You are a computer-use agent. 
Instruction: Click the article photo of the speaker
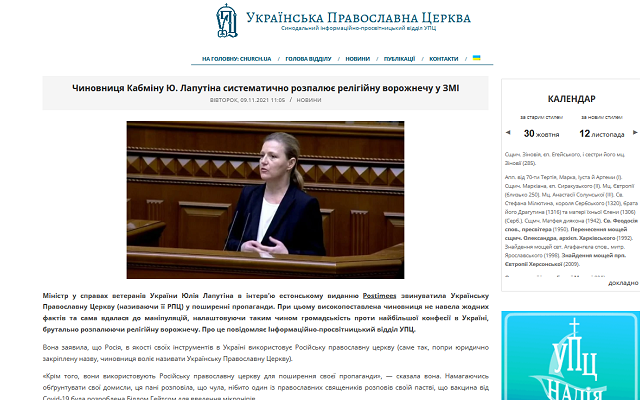point(265,200)
